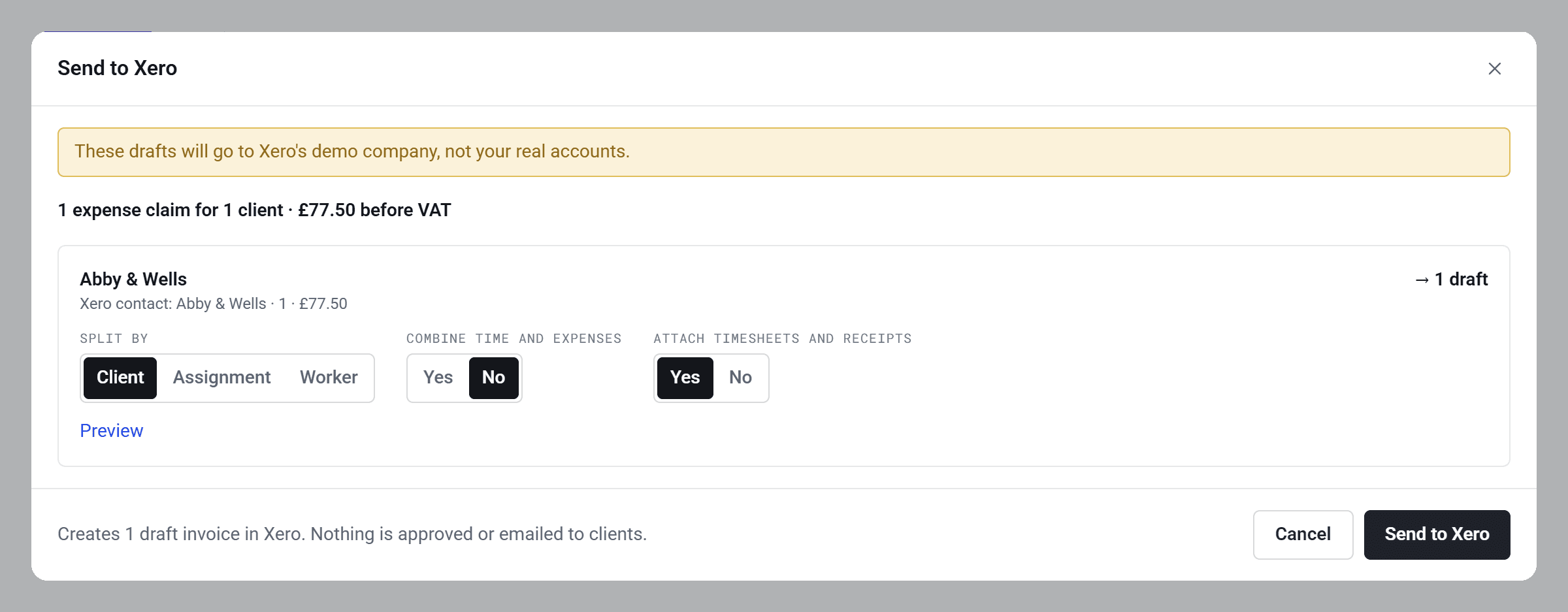Open the Preview link for Abby & Wells
Image resolution: width=1568 pixels, height=612 pixels.
111,431
